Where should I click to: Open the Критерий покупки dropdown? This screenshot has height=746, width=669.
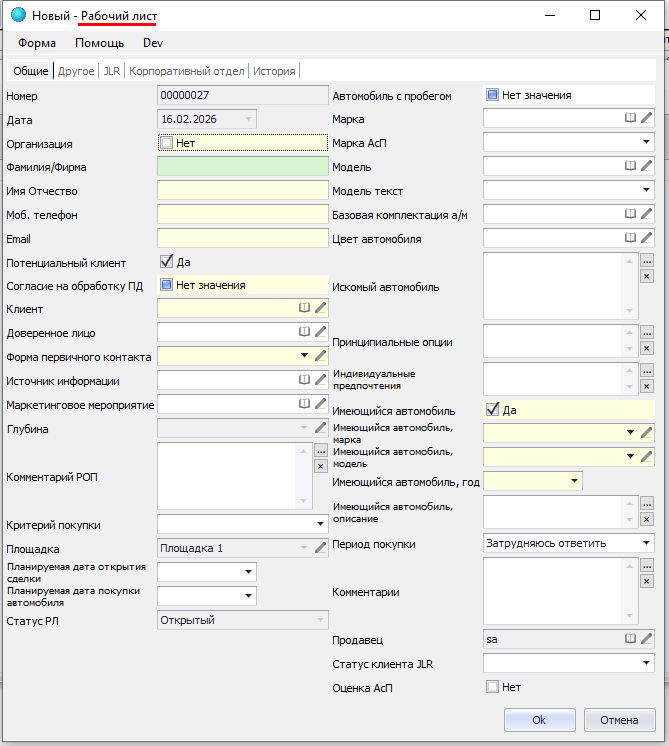coord(308,524)
